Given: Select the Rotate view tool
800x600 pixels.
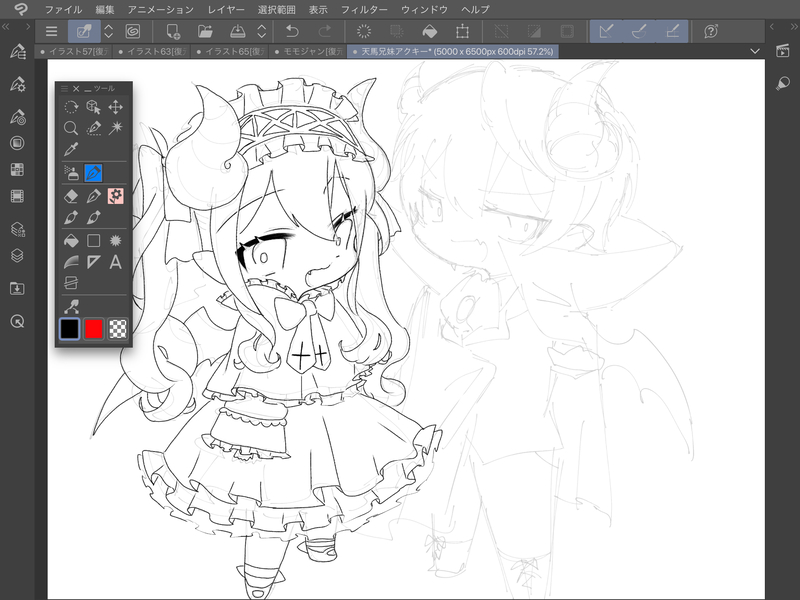Looking at the screenshot, I should [x=71, y=107].
